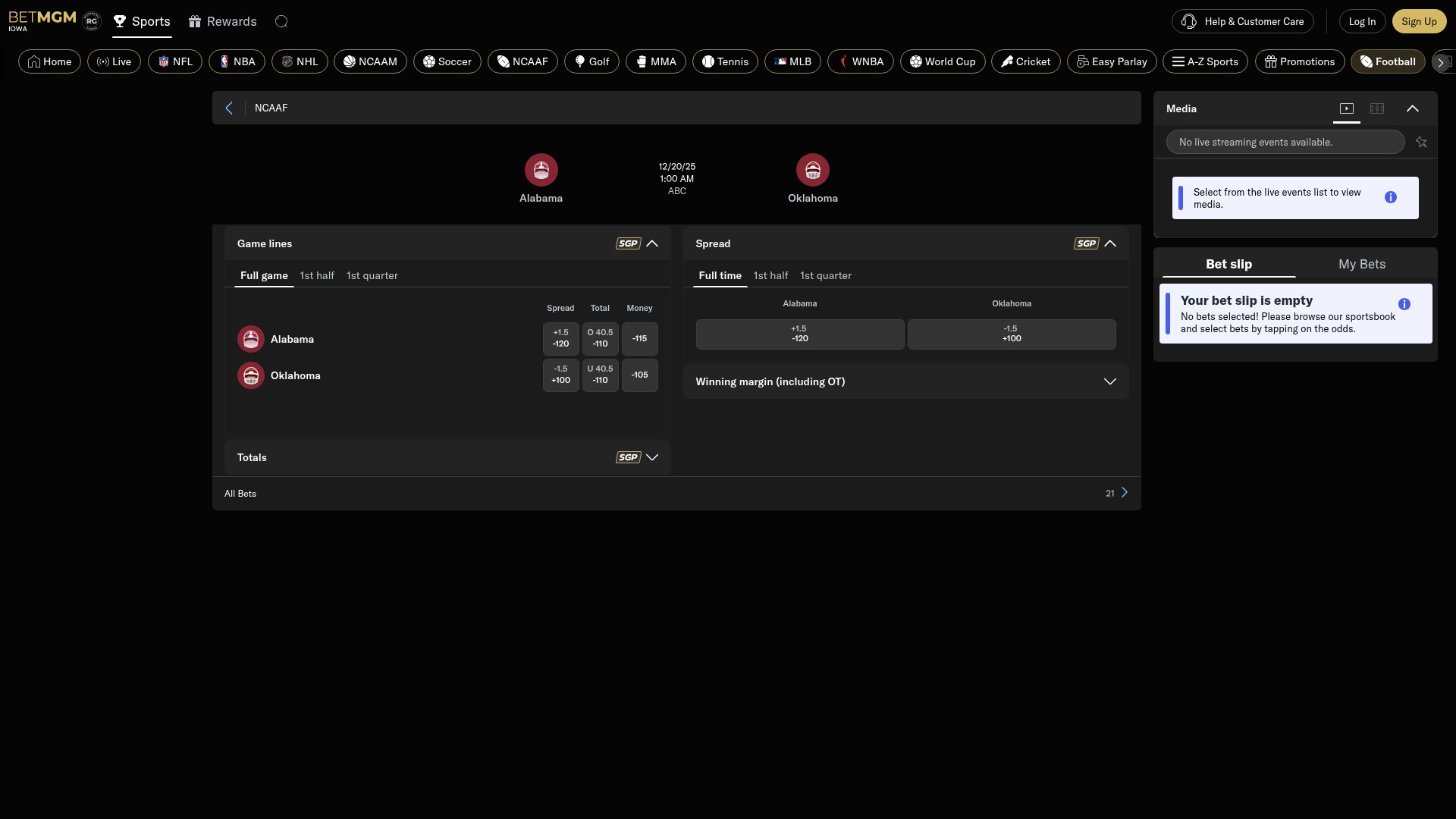1456x819 pixels.
Task: Open the Live nav pill
Action: click(114, 61)
